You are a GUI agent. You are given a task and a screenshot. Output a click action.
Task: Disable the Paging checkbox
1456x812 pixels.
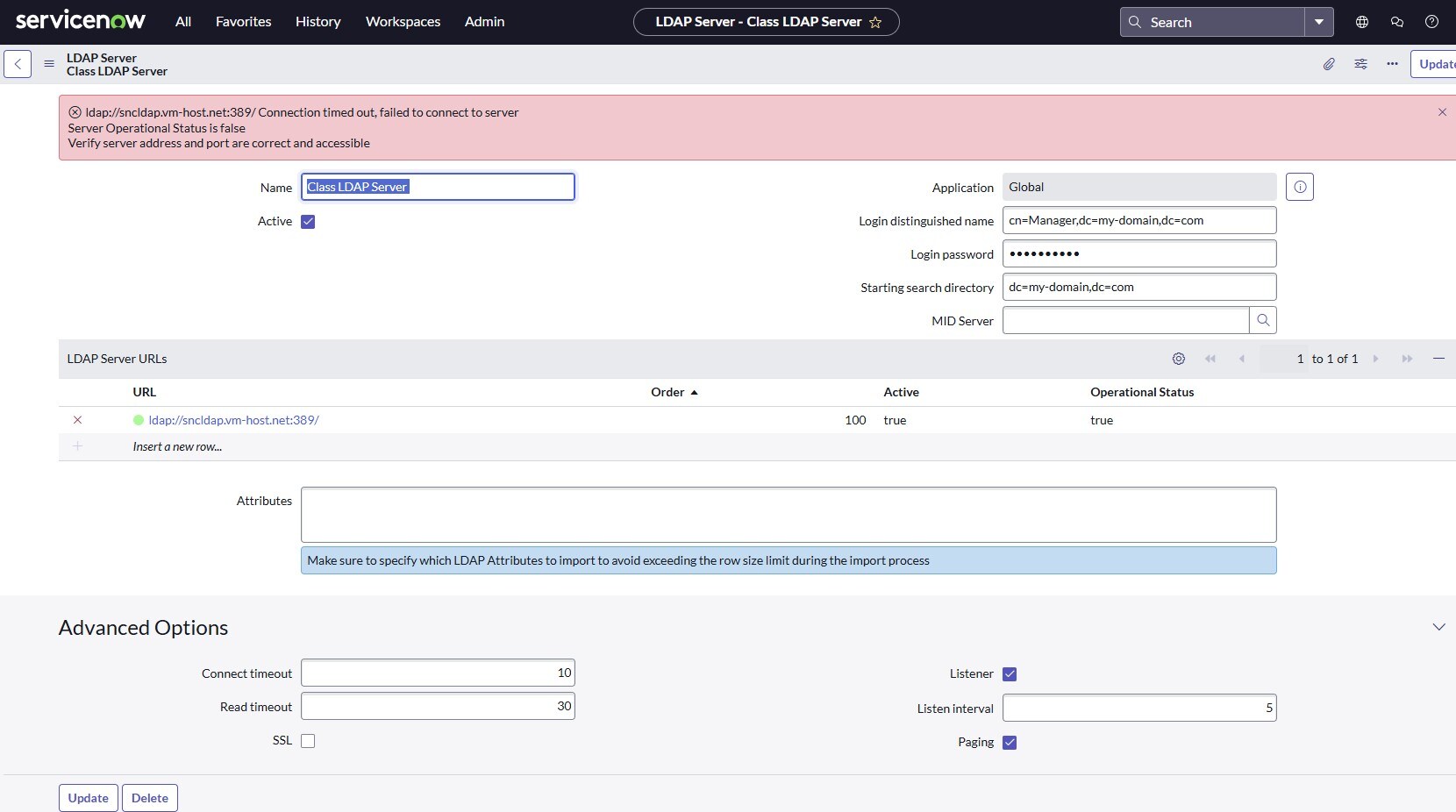1009,742
